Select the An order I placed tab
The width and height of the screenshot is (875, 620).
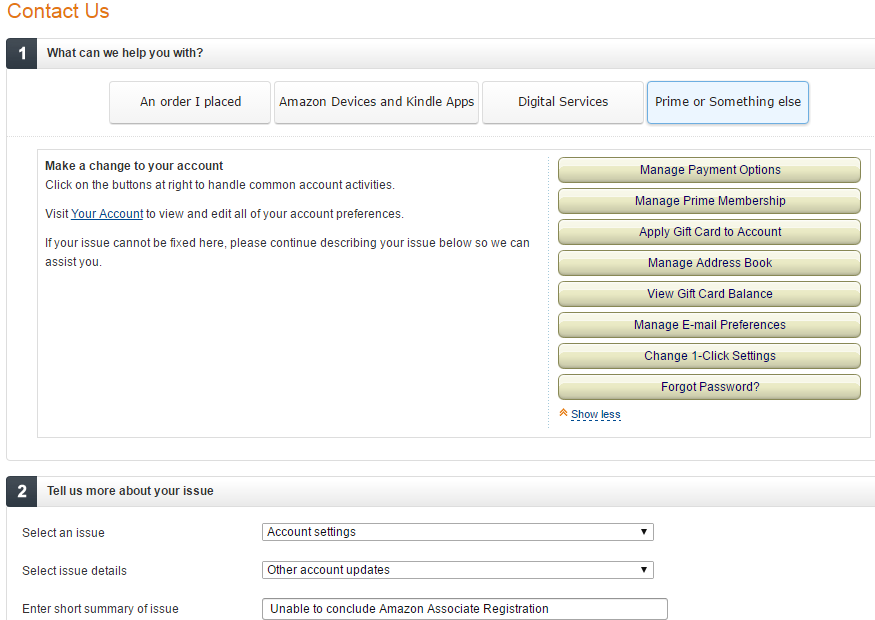pyautogui.click(x=190, y=102)
